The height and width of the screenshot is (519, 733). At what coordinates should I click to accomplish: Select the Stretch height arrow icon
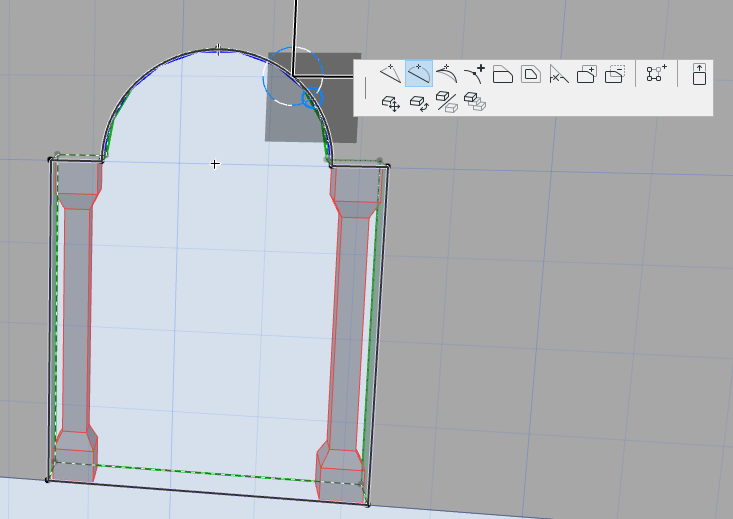point(699,74)
